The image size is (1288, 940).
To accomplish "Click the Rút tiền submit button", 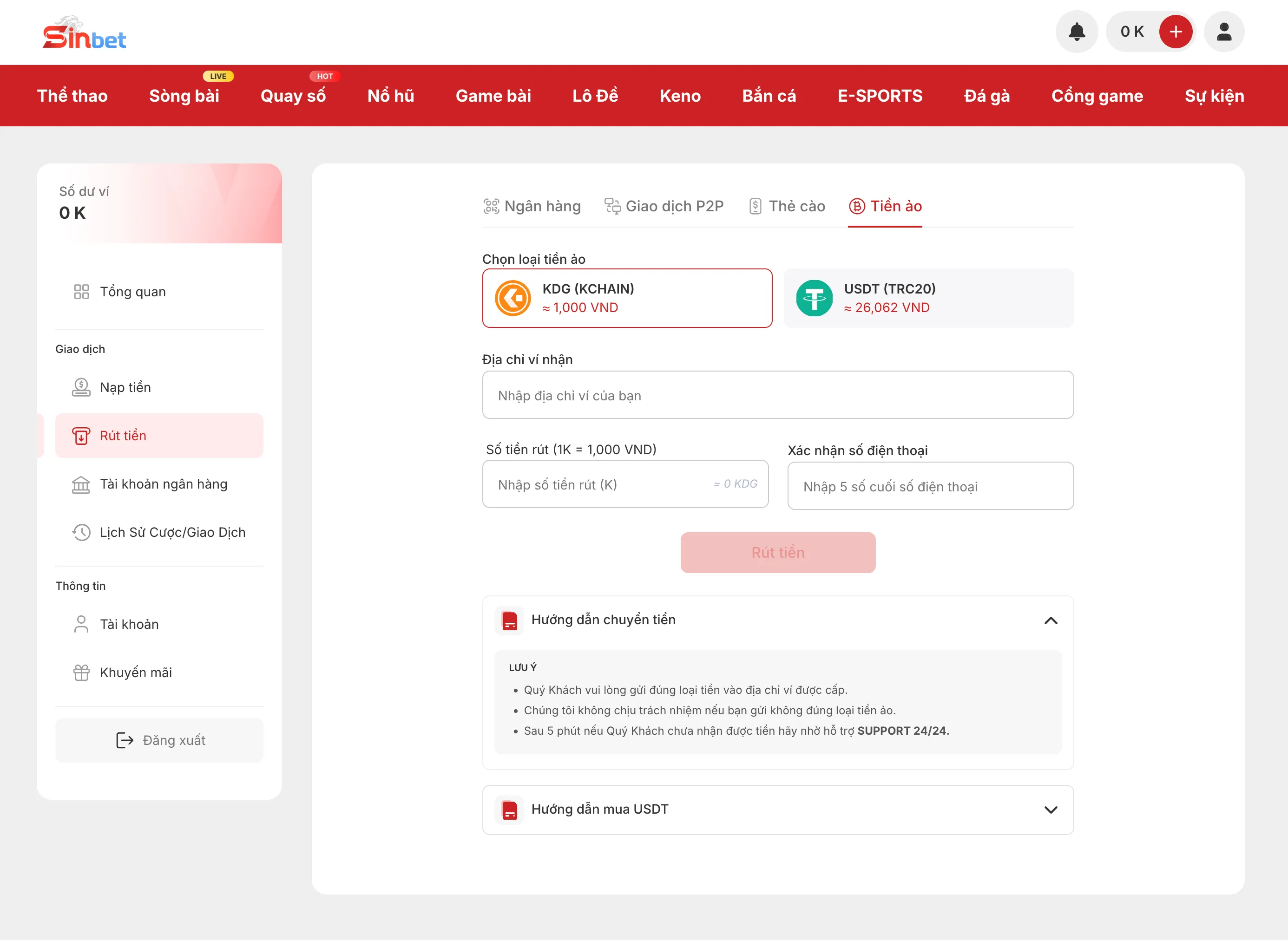I will tap(778, 553).
